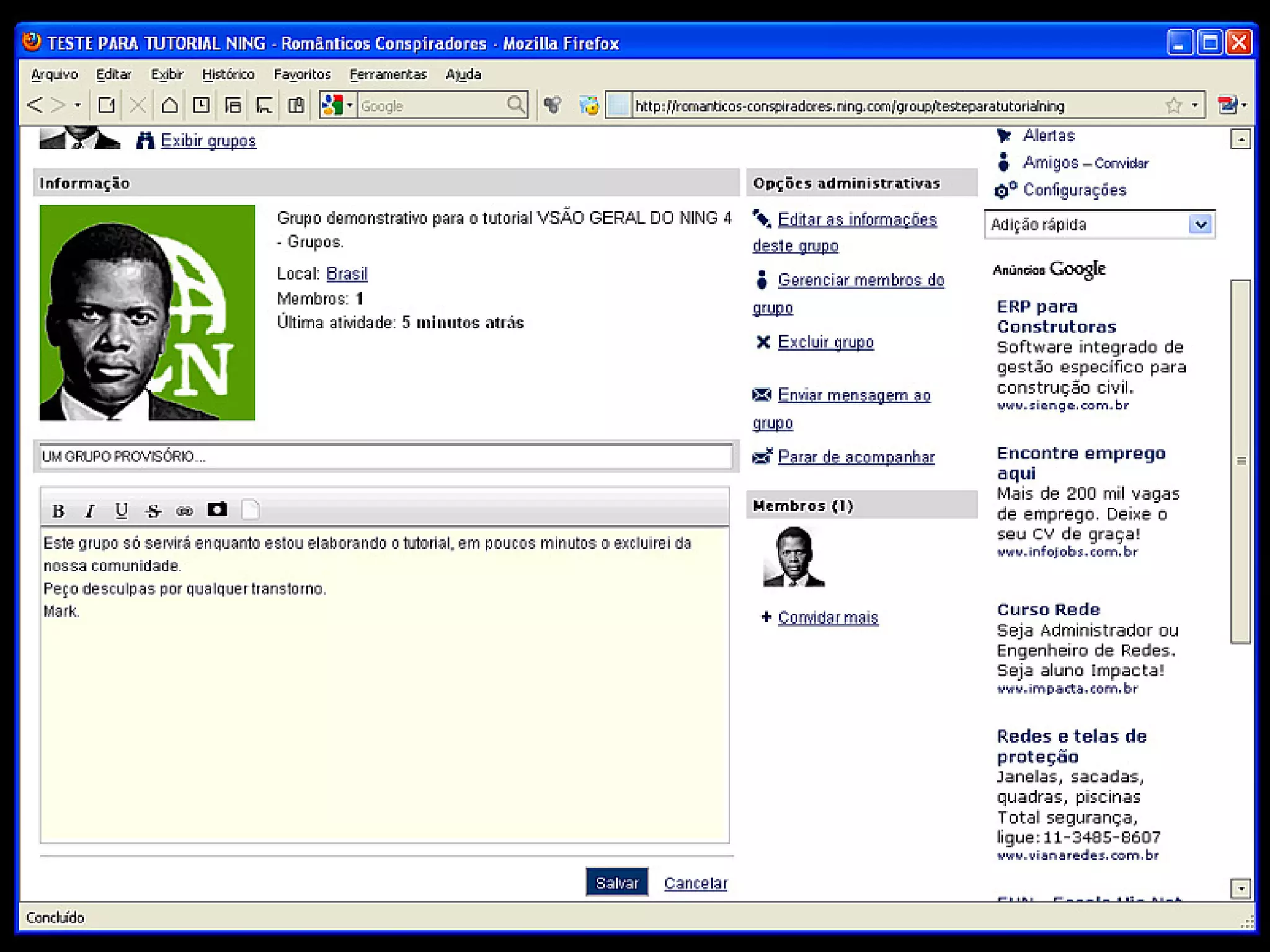Open the Histórico menu

coord(228,74)
